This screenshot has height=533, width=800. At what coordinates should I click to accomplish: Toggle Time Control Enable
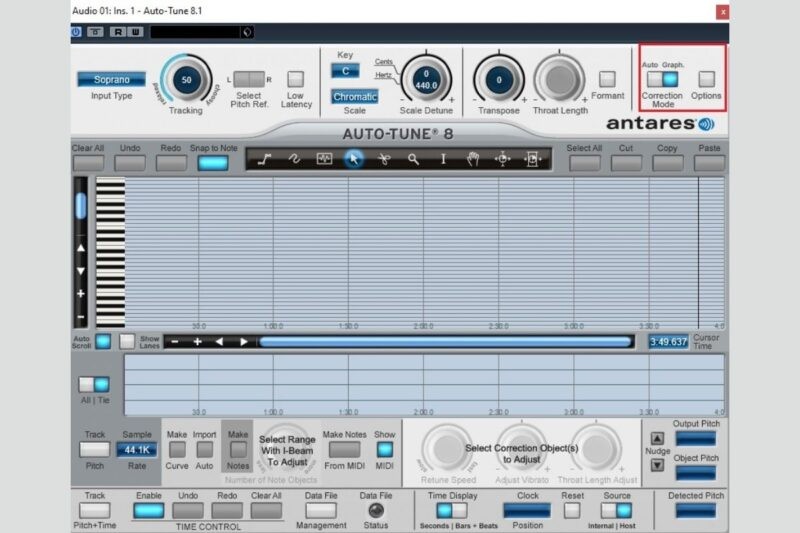pos(148,511)
